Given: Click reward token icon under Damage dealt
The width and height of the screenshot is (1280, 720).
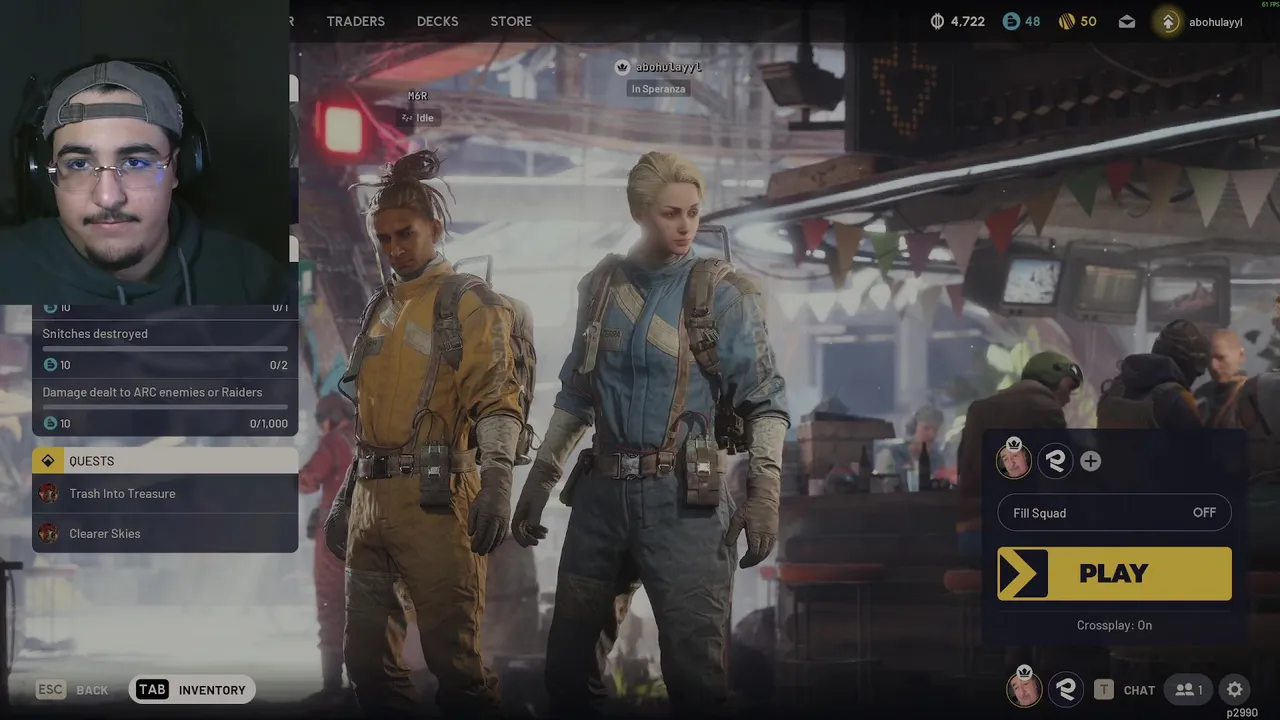Looking at the screenshot, I should [50, 424].
